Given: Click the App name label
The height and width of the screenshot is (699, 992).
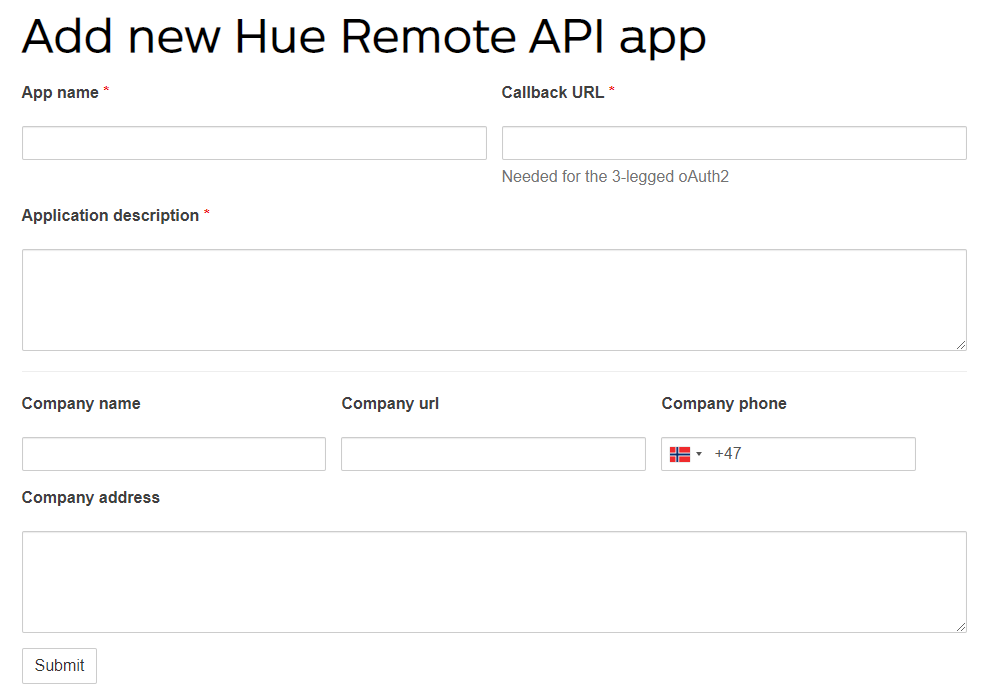Looking at the screenshot, I should coord(60,92).
